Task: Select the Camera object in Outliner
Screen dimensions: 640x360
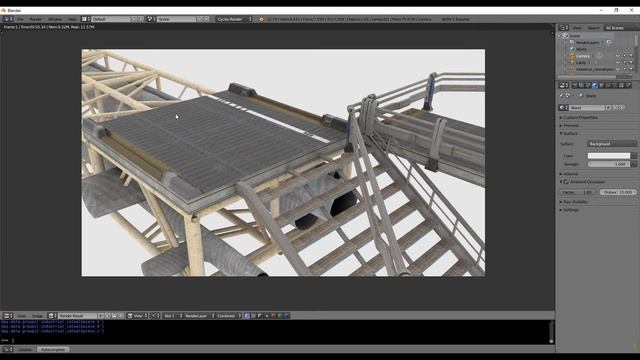Action: point(583,56)
